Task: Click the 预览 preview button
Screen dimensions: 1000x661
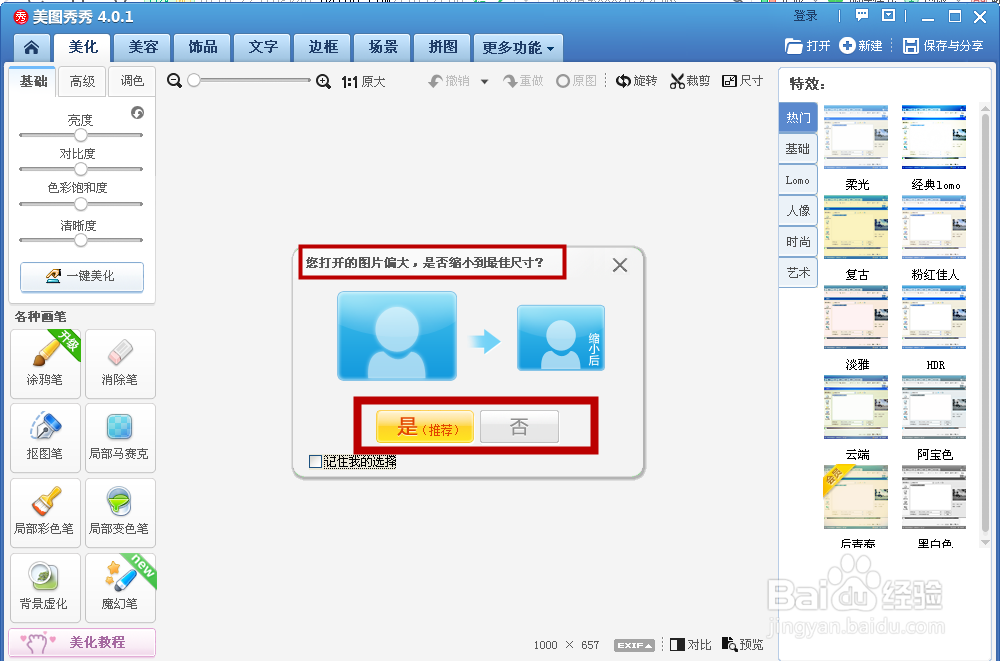Action: click(x=742, y=644)
